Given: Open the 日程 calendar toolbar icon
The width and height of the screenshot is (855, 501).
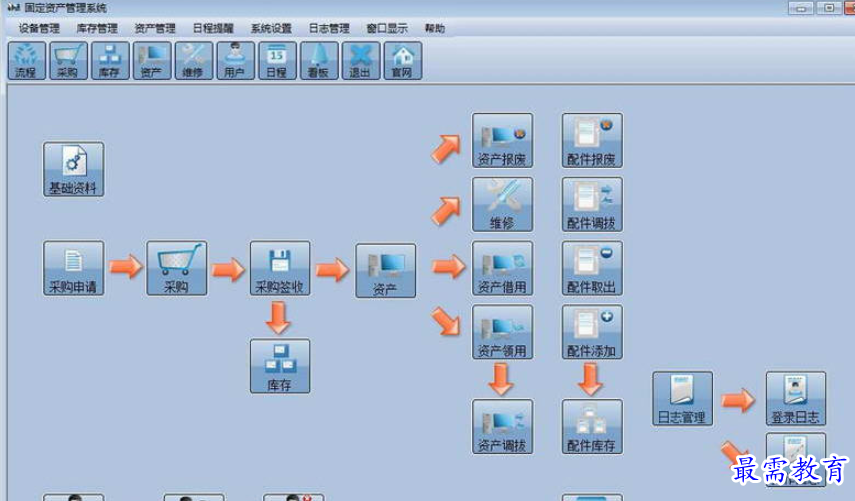Looking at the screenshot, I should pos(278,61).
